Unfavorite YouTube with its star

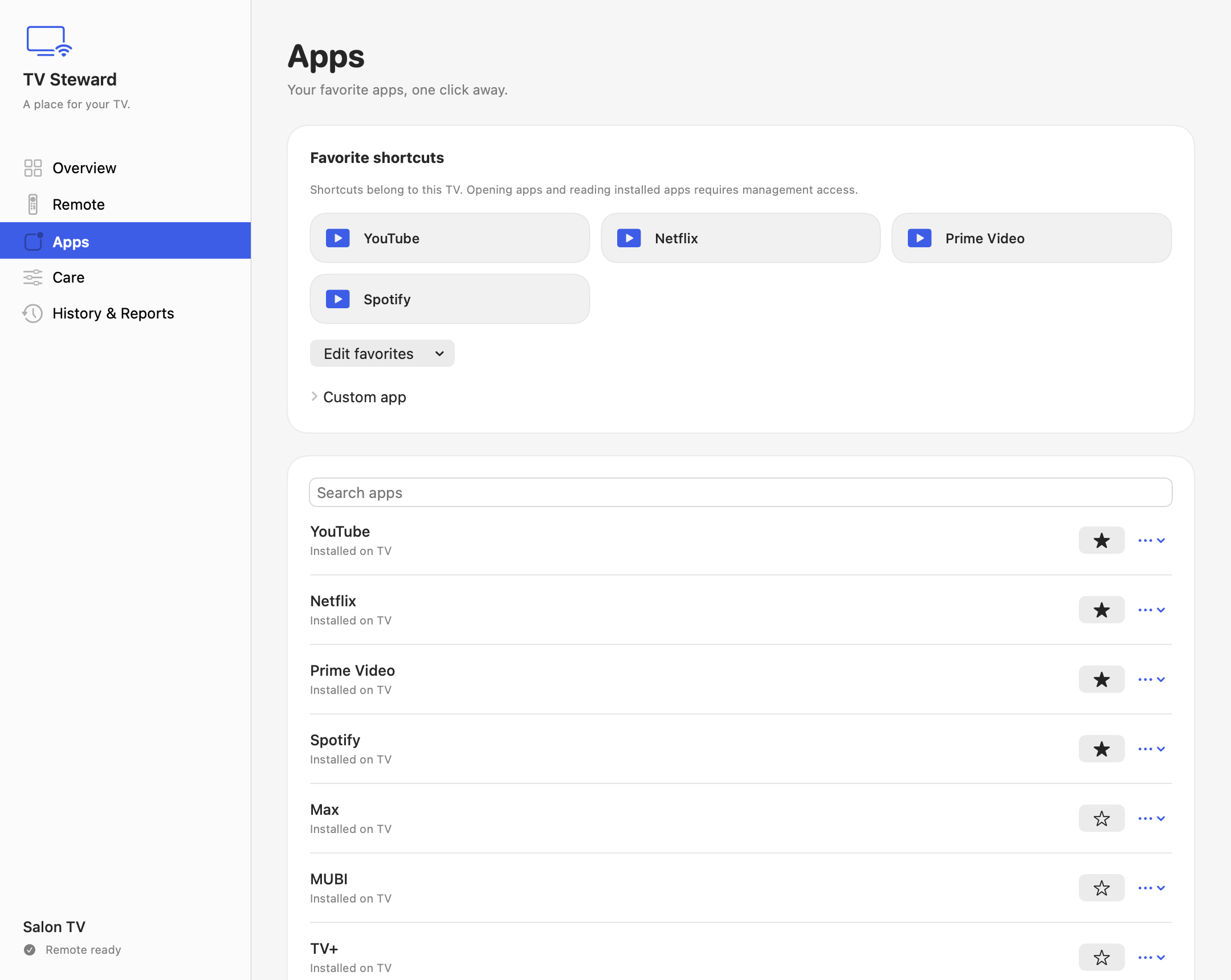1102,541
